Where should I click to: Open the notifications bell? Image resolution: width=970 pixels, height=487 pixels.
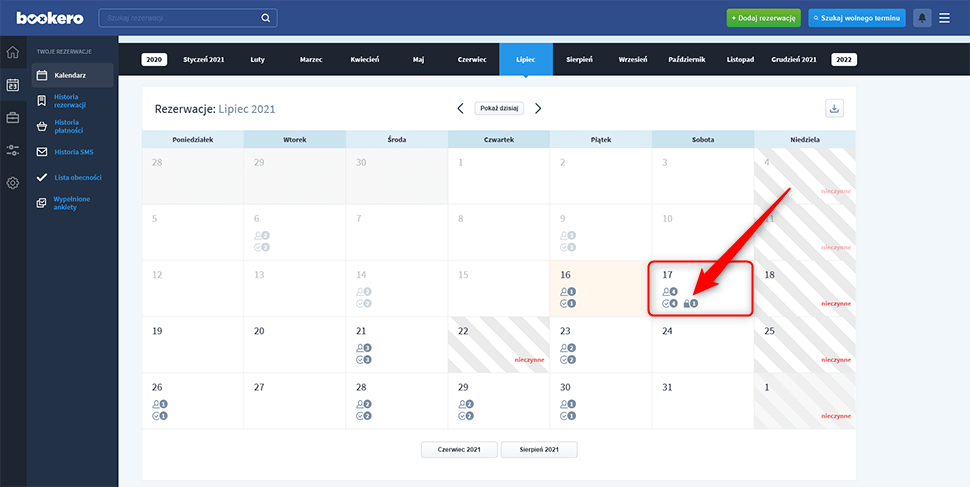click(922, 18)
